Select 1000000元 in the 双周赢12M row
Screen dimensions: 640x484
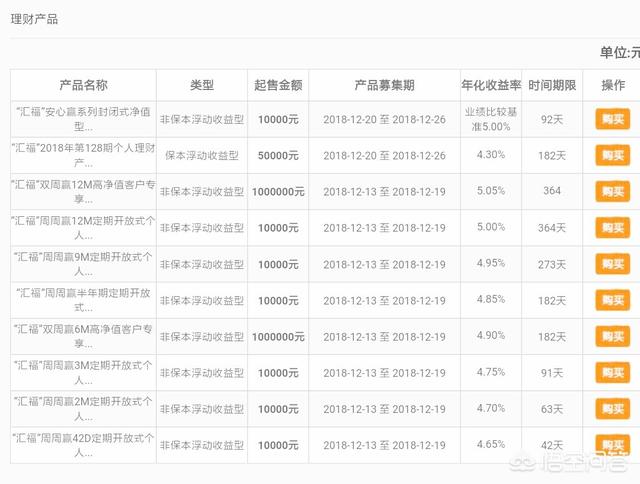(278, 192)
